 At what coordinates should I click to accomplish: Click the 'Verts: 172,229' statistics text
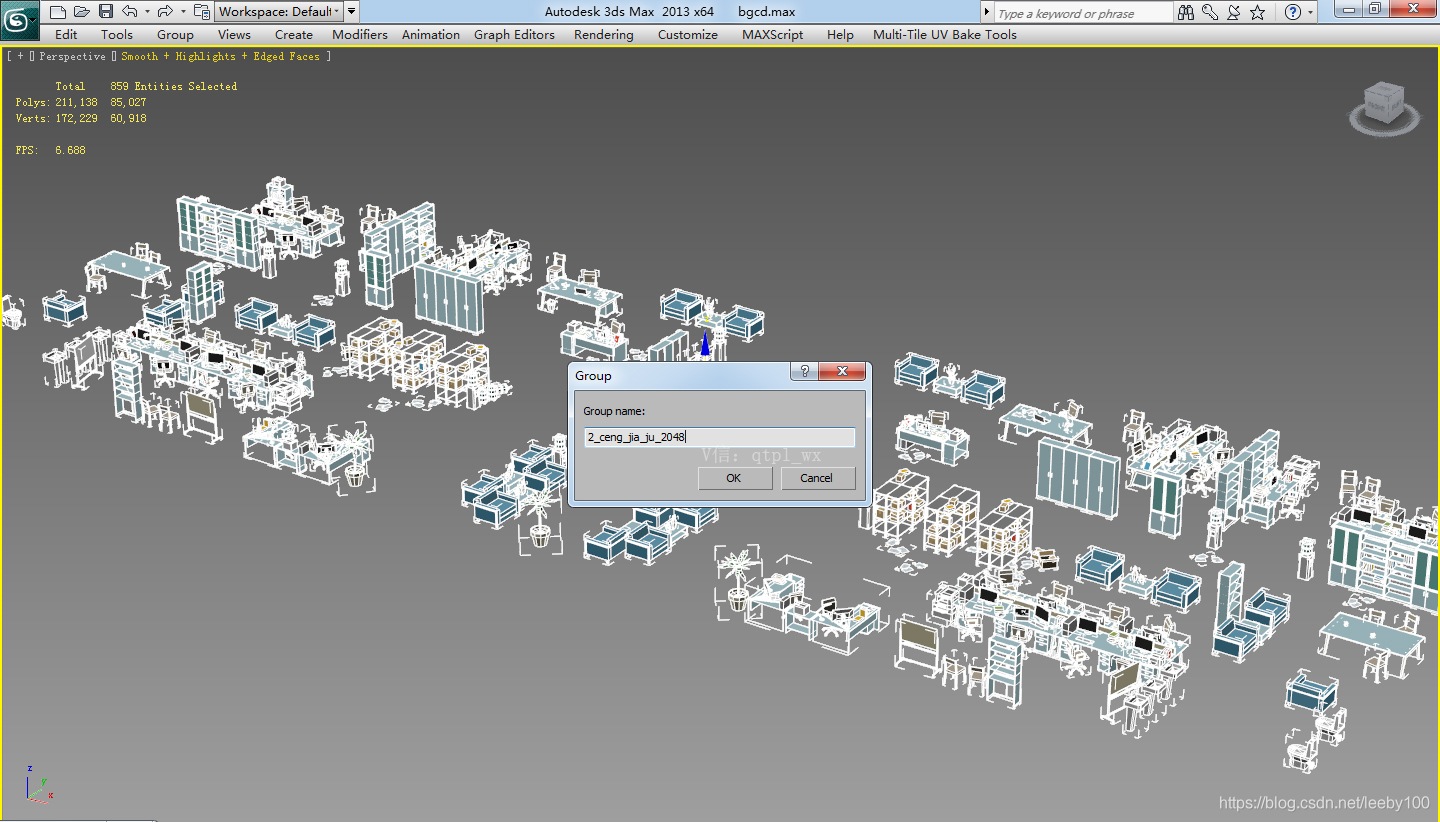tap(57, 119)
